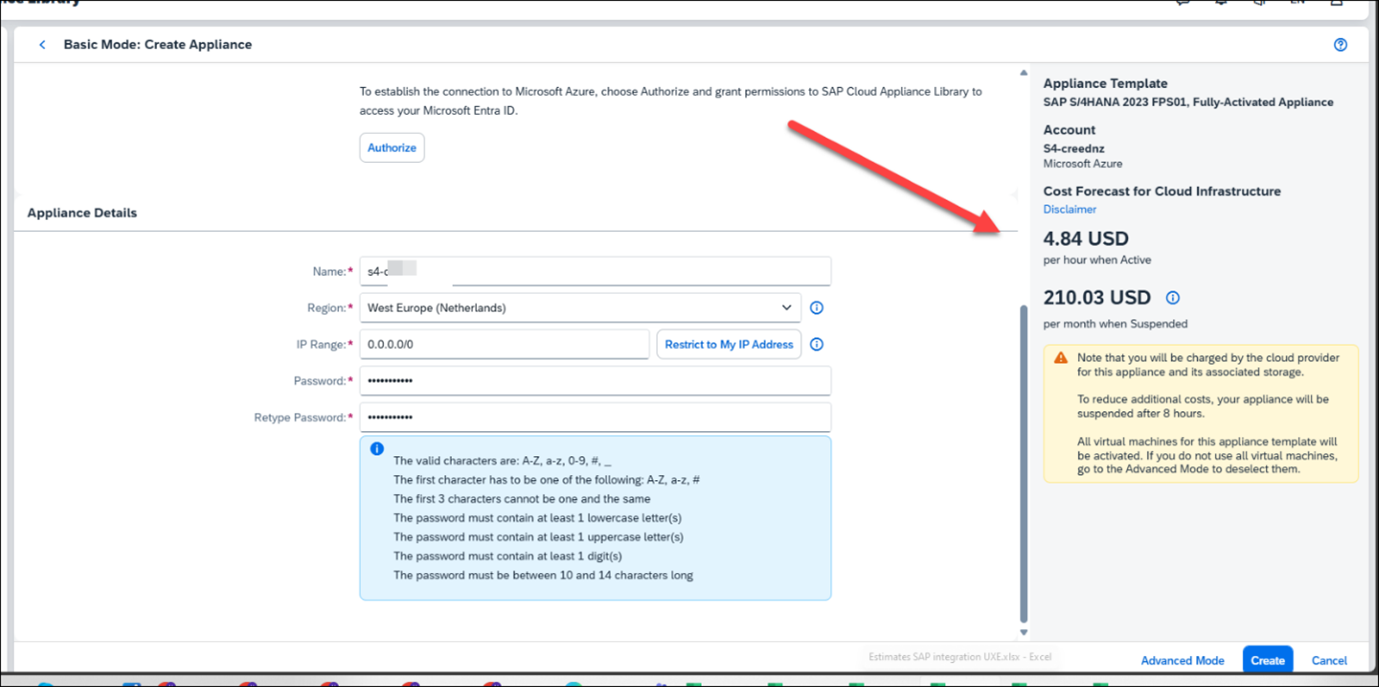Switch to Advanced Mode
This screenshot has width=1379, height=687.
pyautogui.click(x=1182, y=660)
